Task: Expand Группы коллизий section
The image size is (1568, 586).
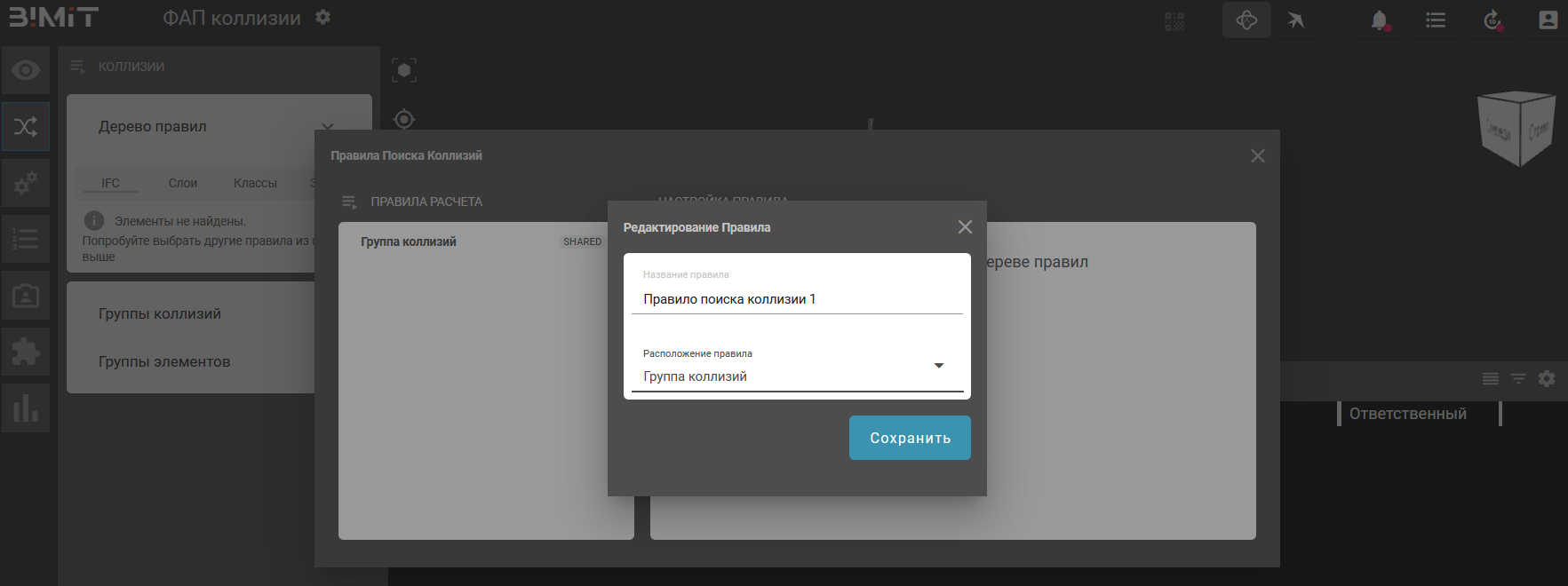Action: point(160,313)
